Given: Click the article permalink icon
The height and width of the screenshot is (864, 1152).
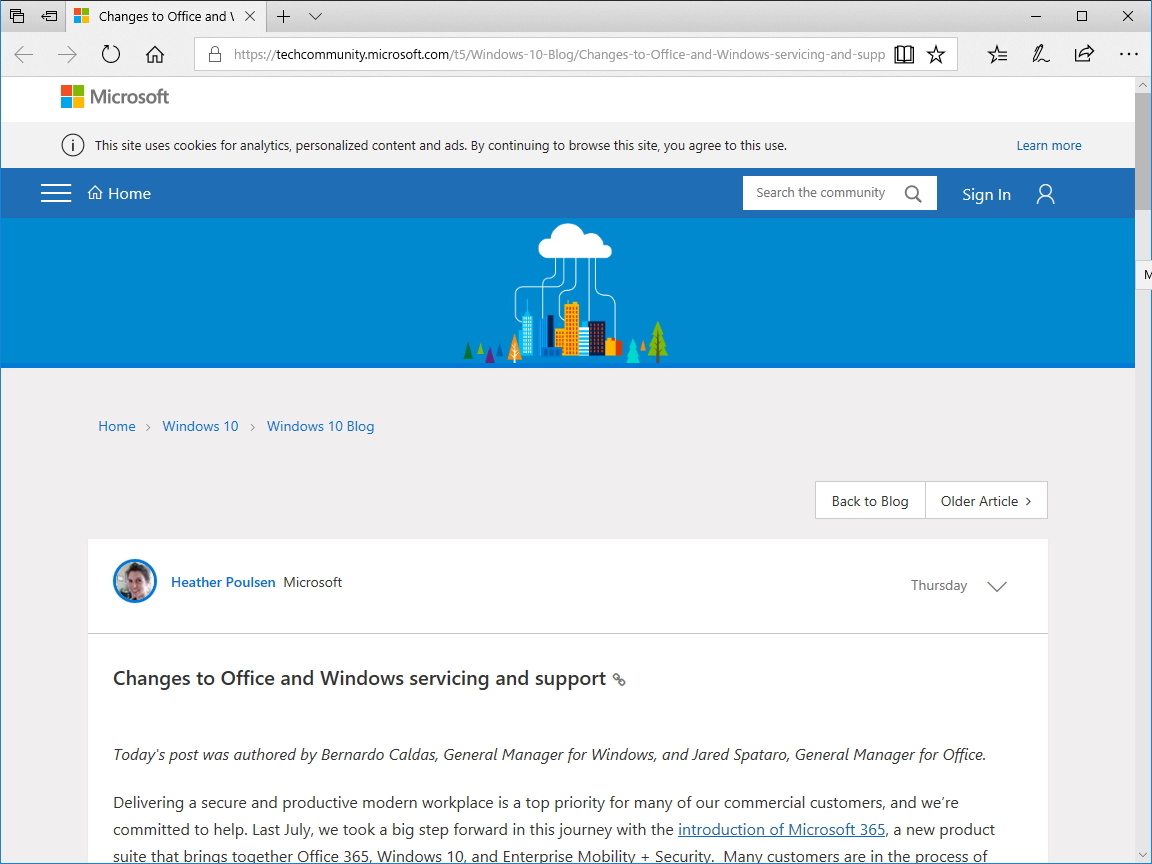Looking at the screenshot, I should 619,679.
